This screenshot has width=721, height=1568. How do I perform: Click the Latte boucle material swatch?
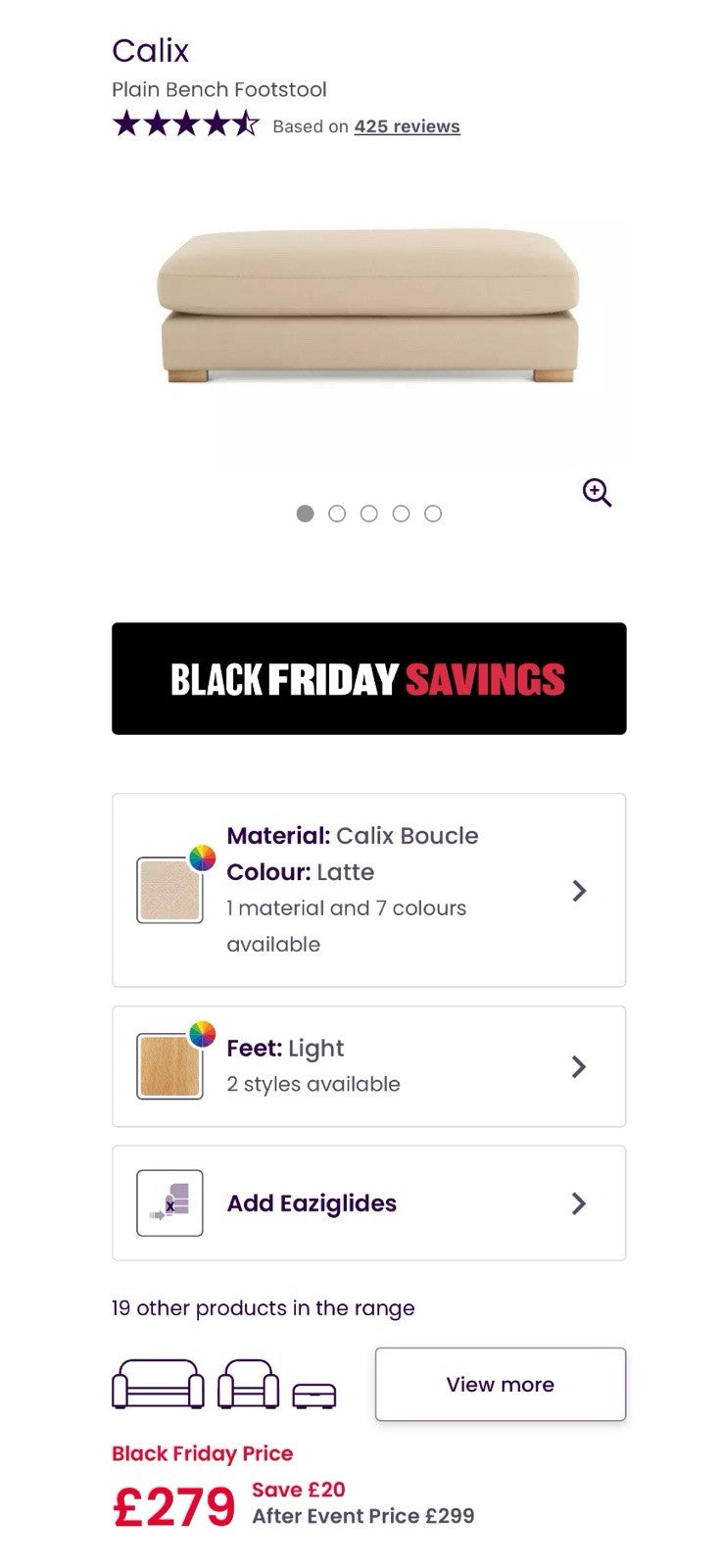(x=169, y=891)
